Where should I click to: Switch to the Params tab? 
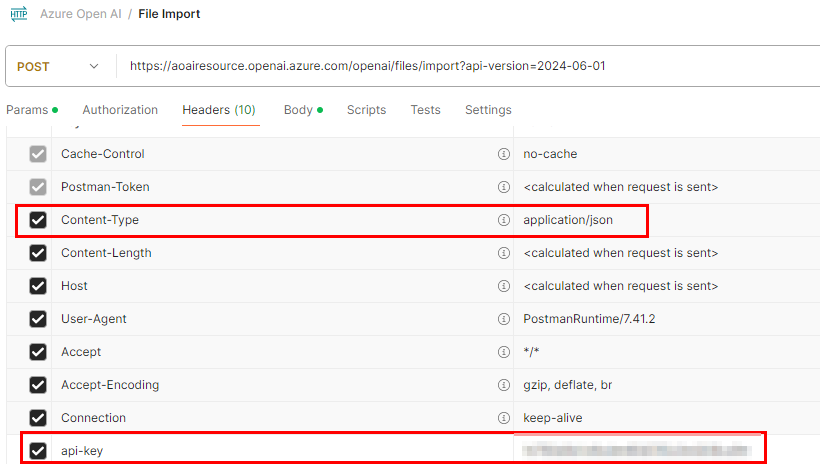coord(31,110)
